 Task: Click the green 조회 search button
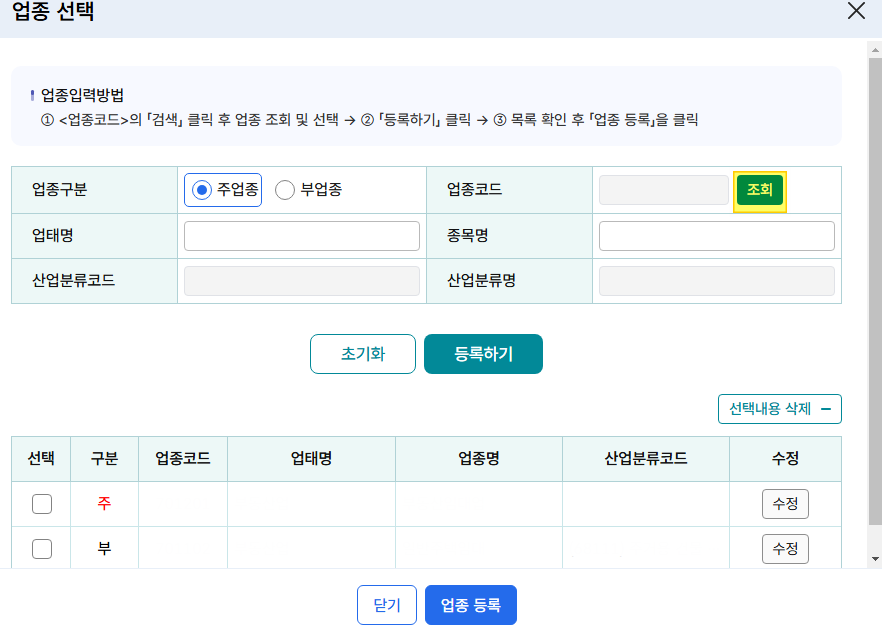pyautogui.click(x=759, y=190)
